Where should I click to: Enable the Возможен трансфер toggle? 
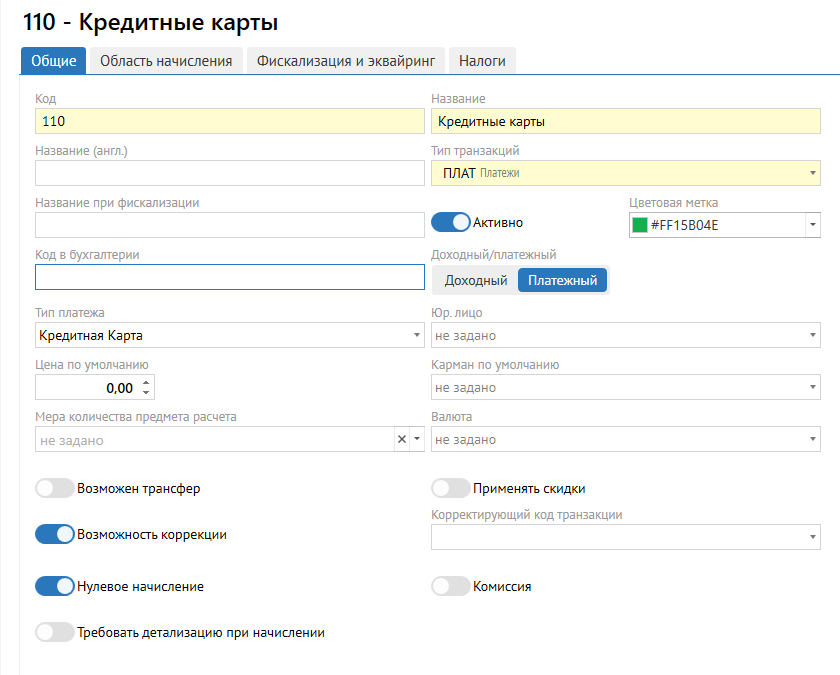point(55,489)
